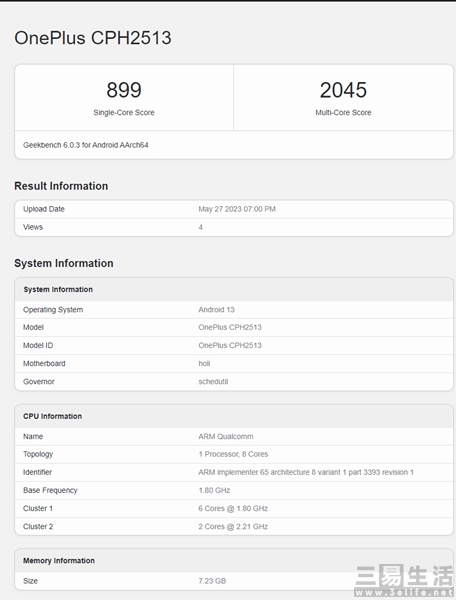Click the Governor label
Image resolution: width=456 pixels, height=600 pixels.
tap(39, 382)
